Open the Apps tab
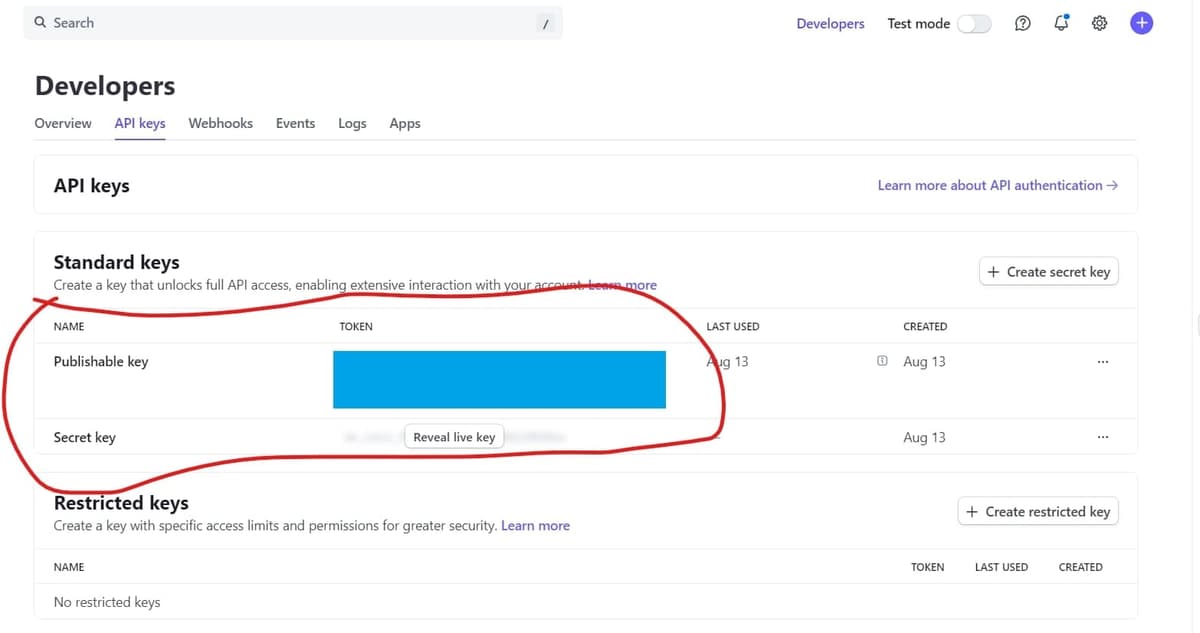The image size is (1200, 633). pyautogui.click(x=405, y=123)
